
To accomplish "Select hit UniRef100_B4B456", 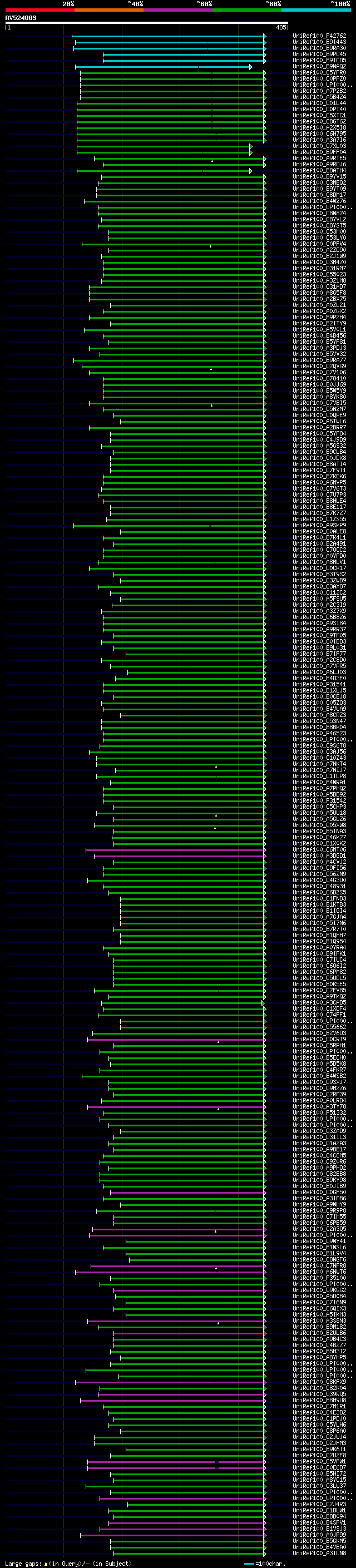I will [x=319, y=335].
